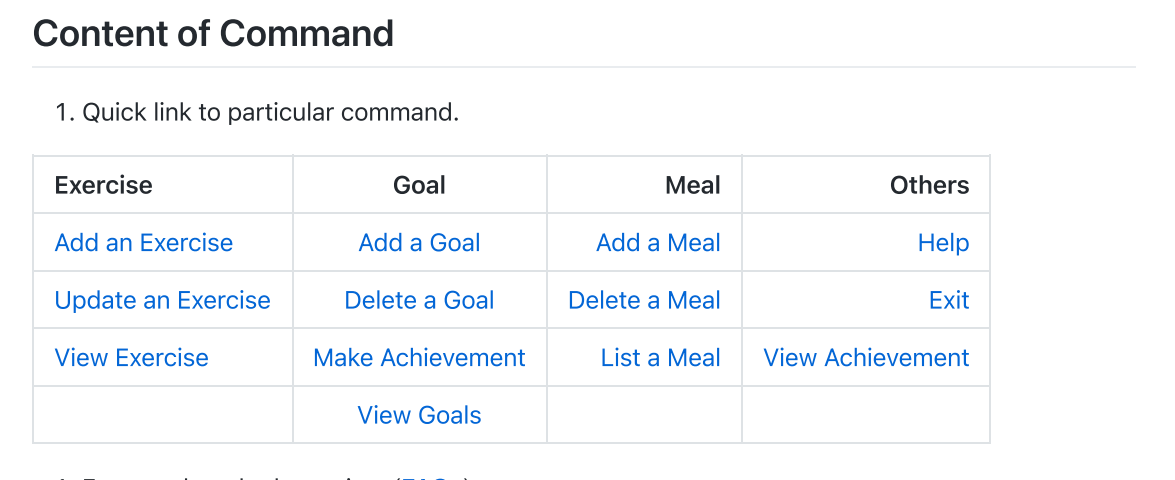The image size is (1175, 480).
Task: Select the Make Achievement link
Action: click(x=420, y=358)
